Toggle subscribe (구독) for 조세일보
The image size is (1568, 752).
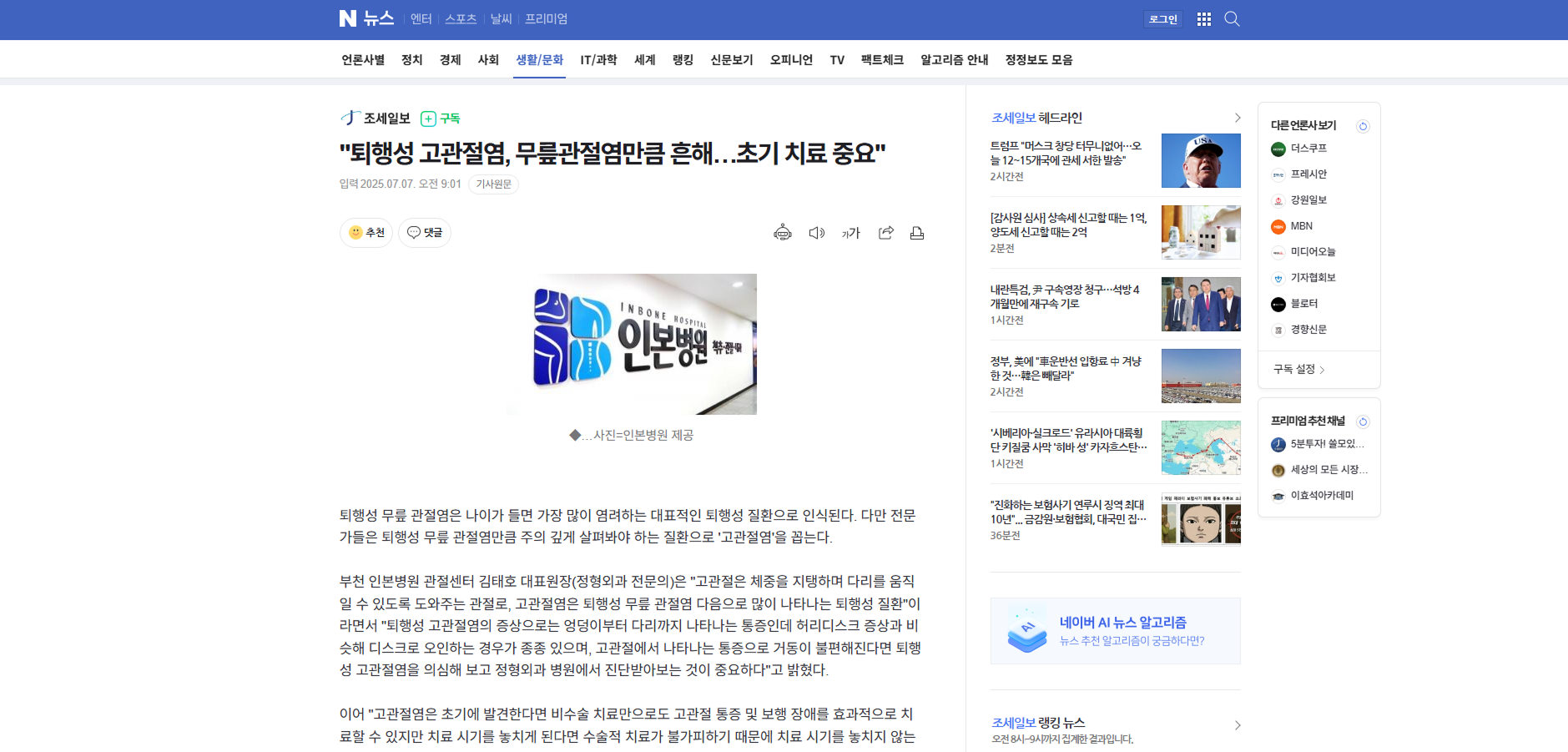click(x=441, y=119)
